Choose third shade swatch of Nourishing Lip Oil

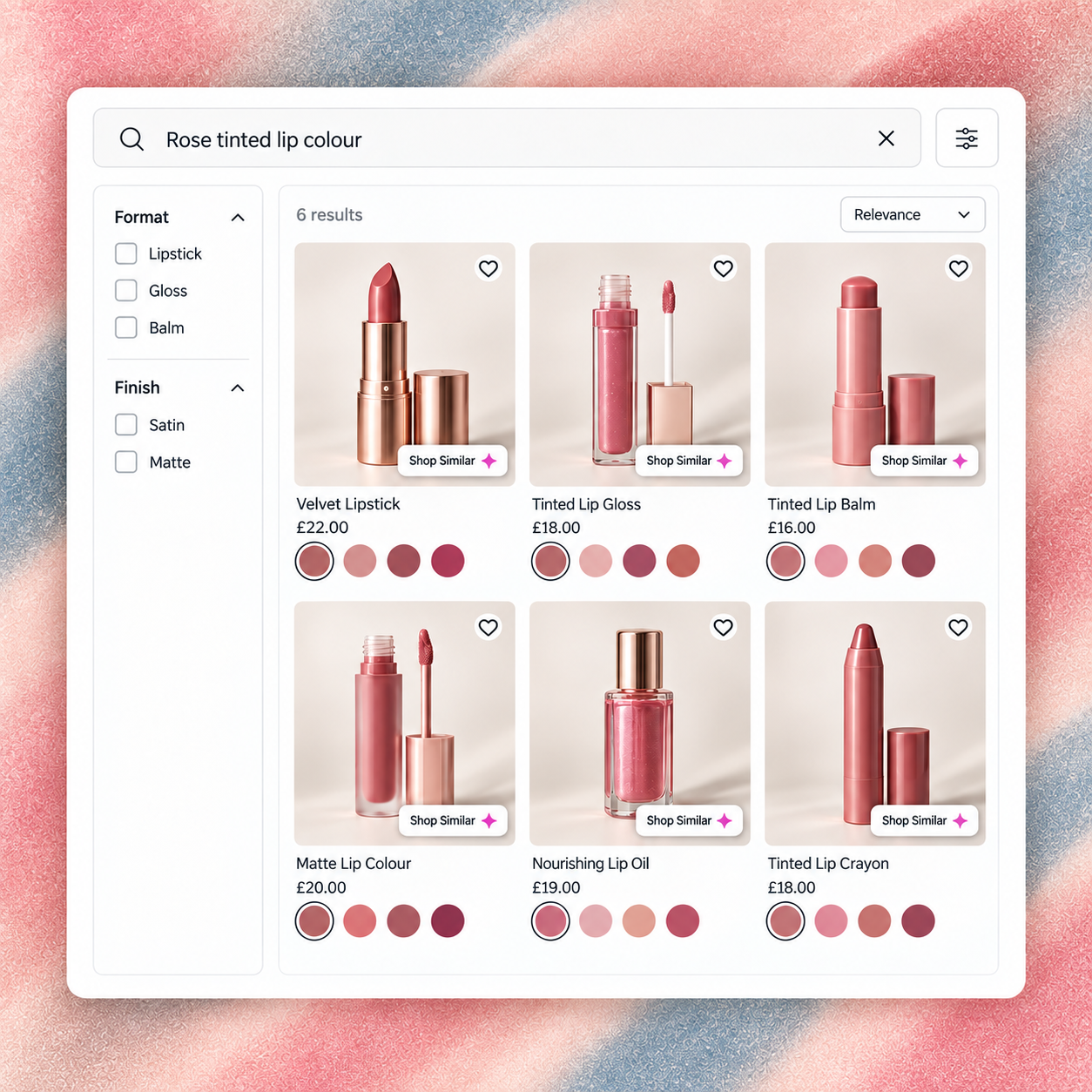click(639, 920)
